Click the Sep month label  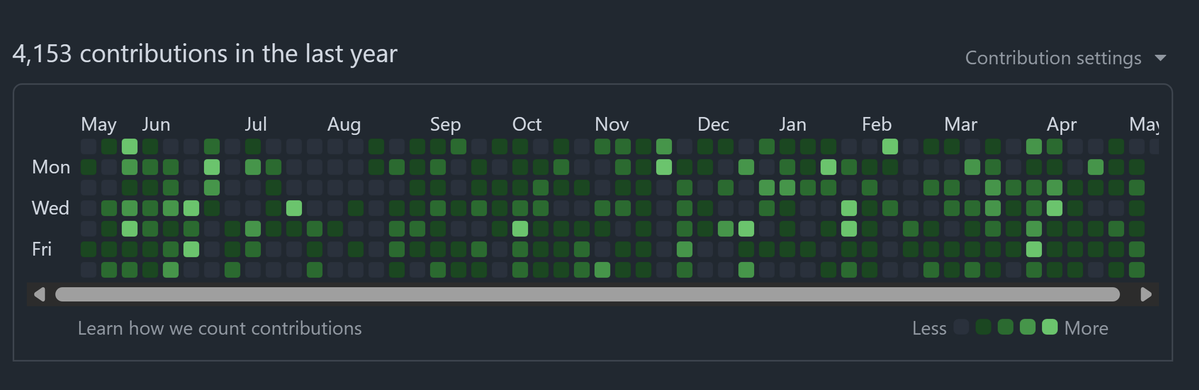445,125
